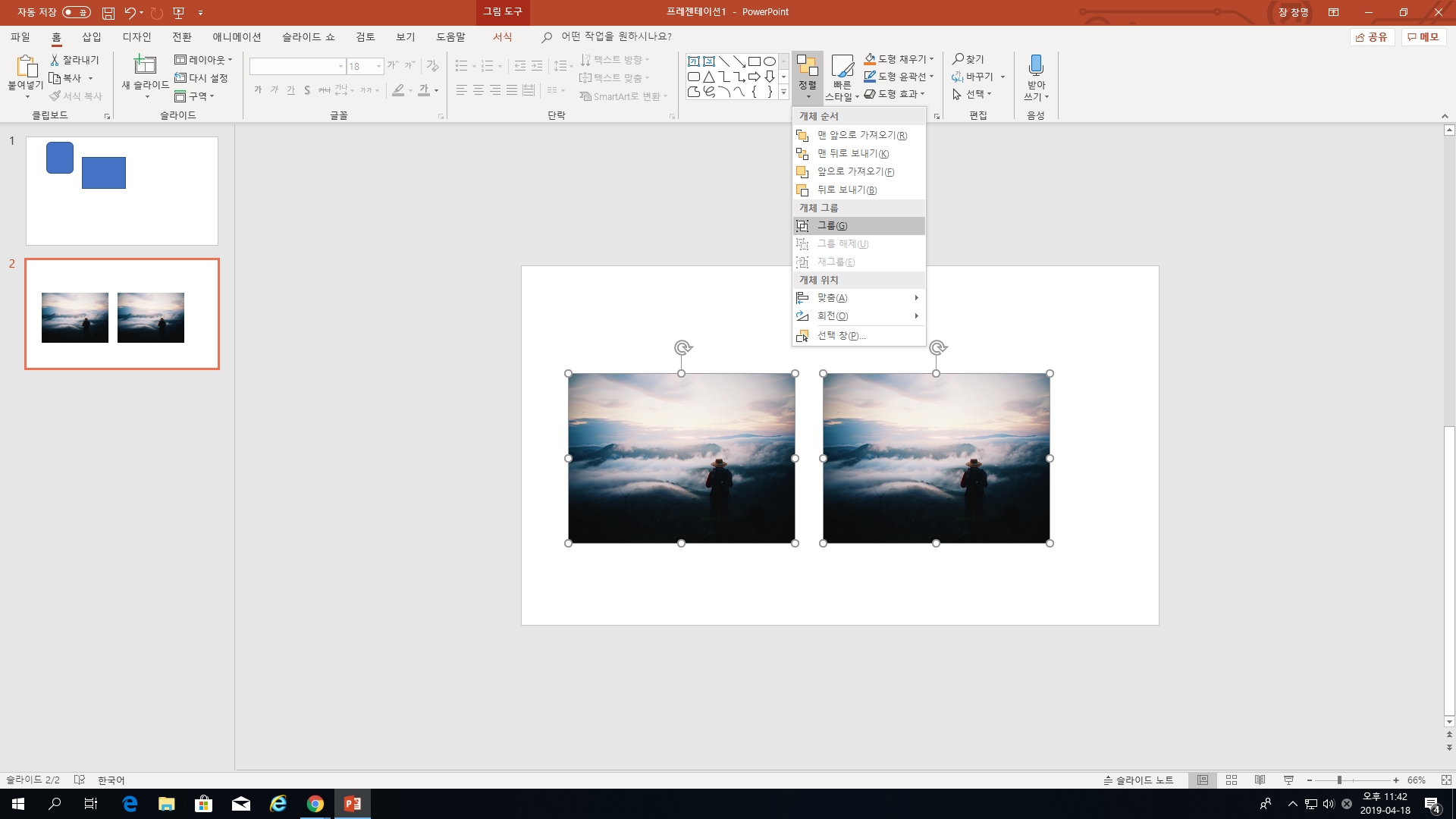The image size is (1456, 819).
Task: Choose Bring to Front (맨 앞으로 가져오기)
Action: (x=858, y=135)
